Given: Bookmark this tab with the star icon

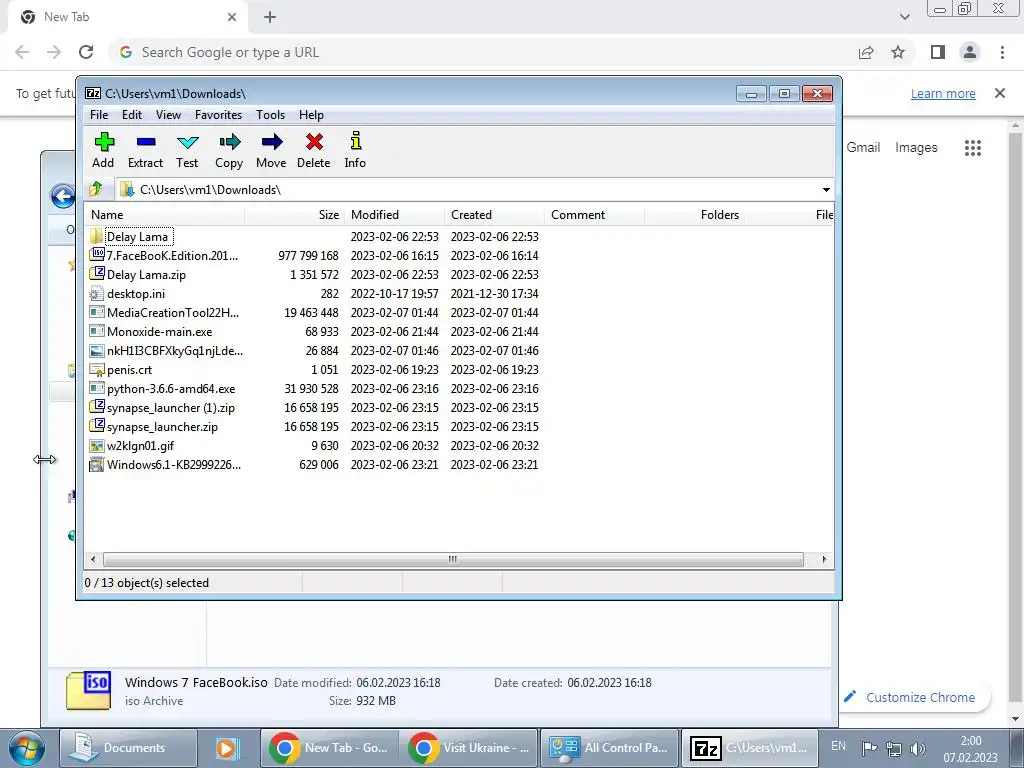Looking at the screenshot, I should pos(899,52).
